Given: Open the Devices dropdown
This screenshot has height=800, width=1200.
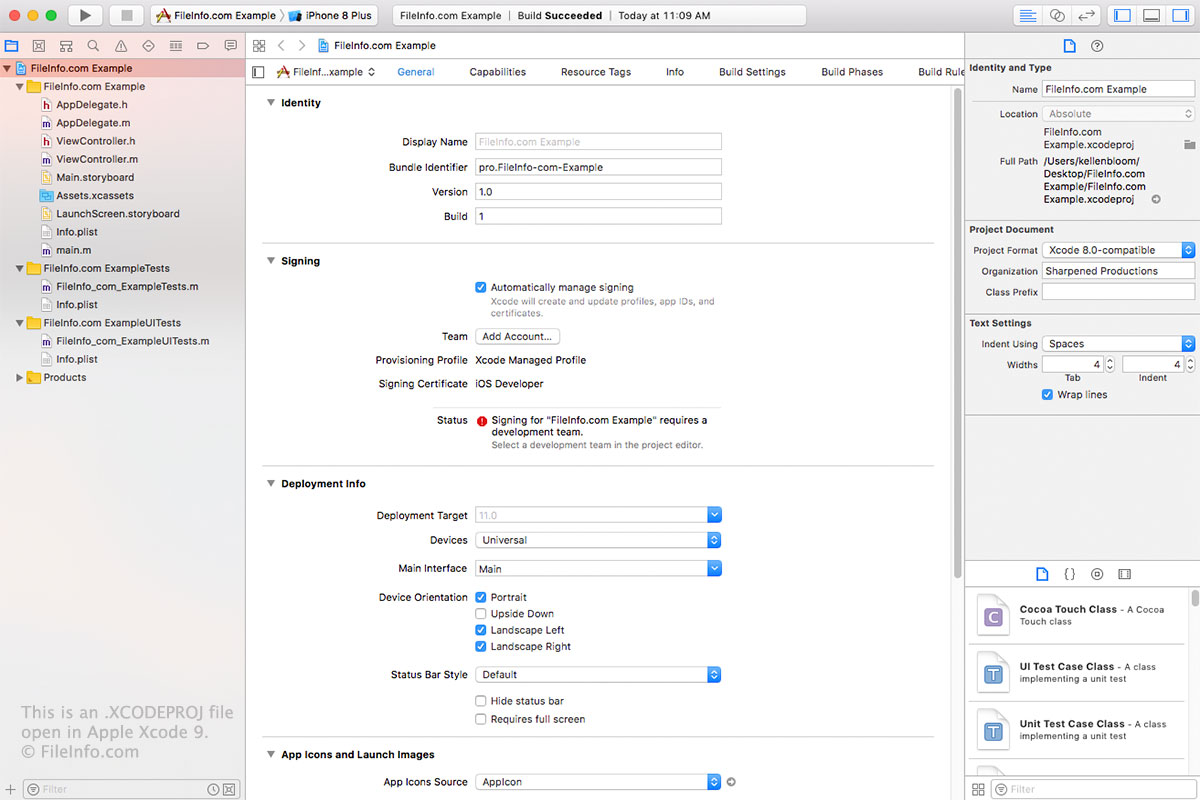Looking at the screenshot, I should click(x=598, y=540).
